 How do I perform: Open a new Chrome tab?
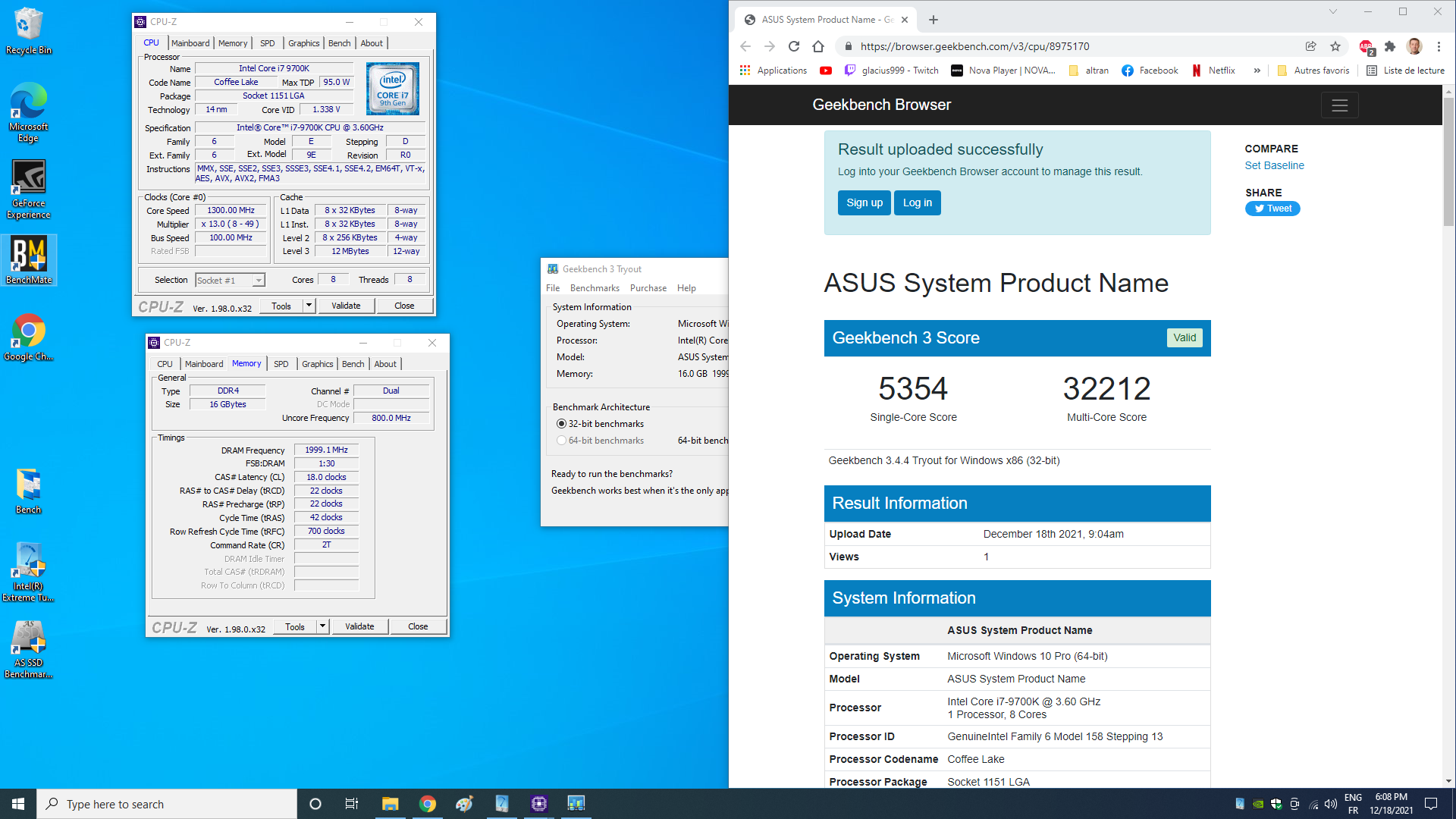pyautogui.click(x=934, y=20)
